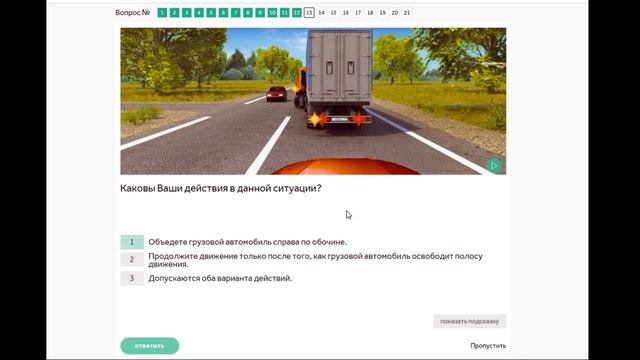Jump to question number 16
640x360 pixels.
click(346, 13)
